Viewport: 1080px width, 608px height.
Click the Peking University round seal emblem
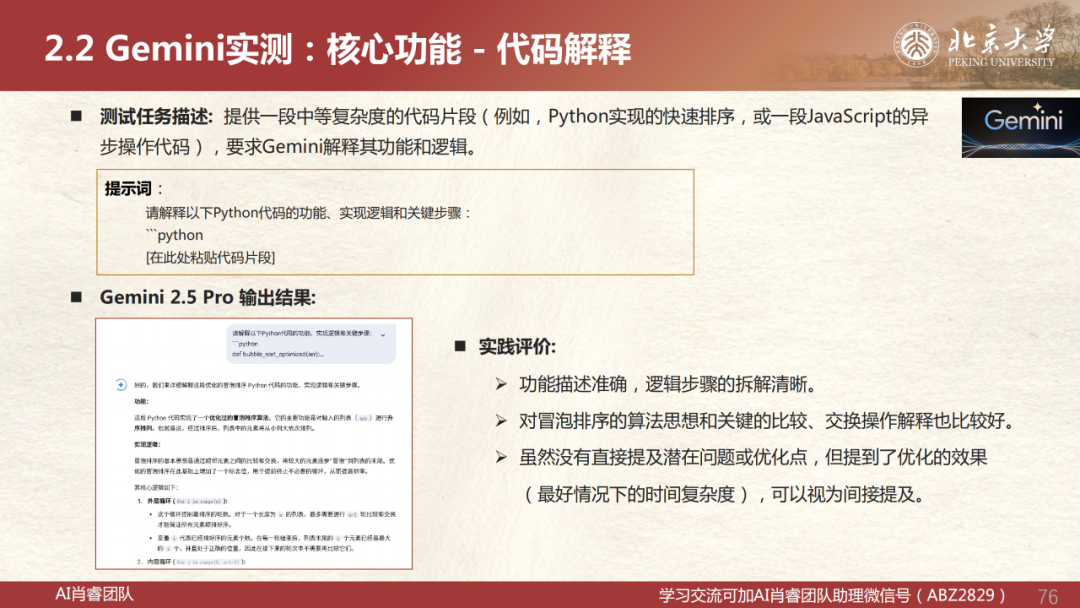(x=916, y=45)
